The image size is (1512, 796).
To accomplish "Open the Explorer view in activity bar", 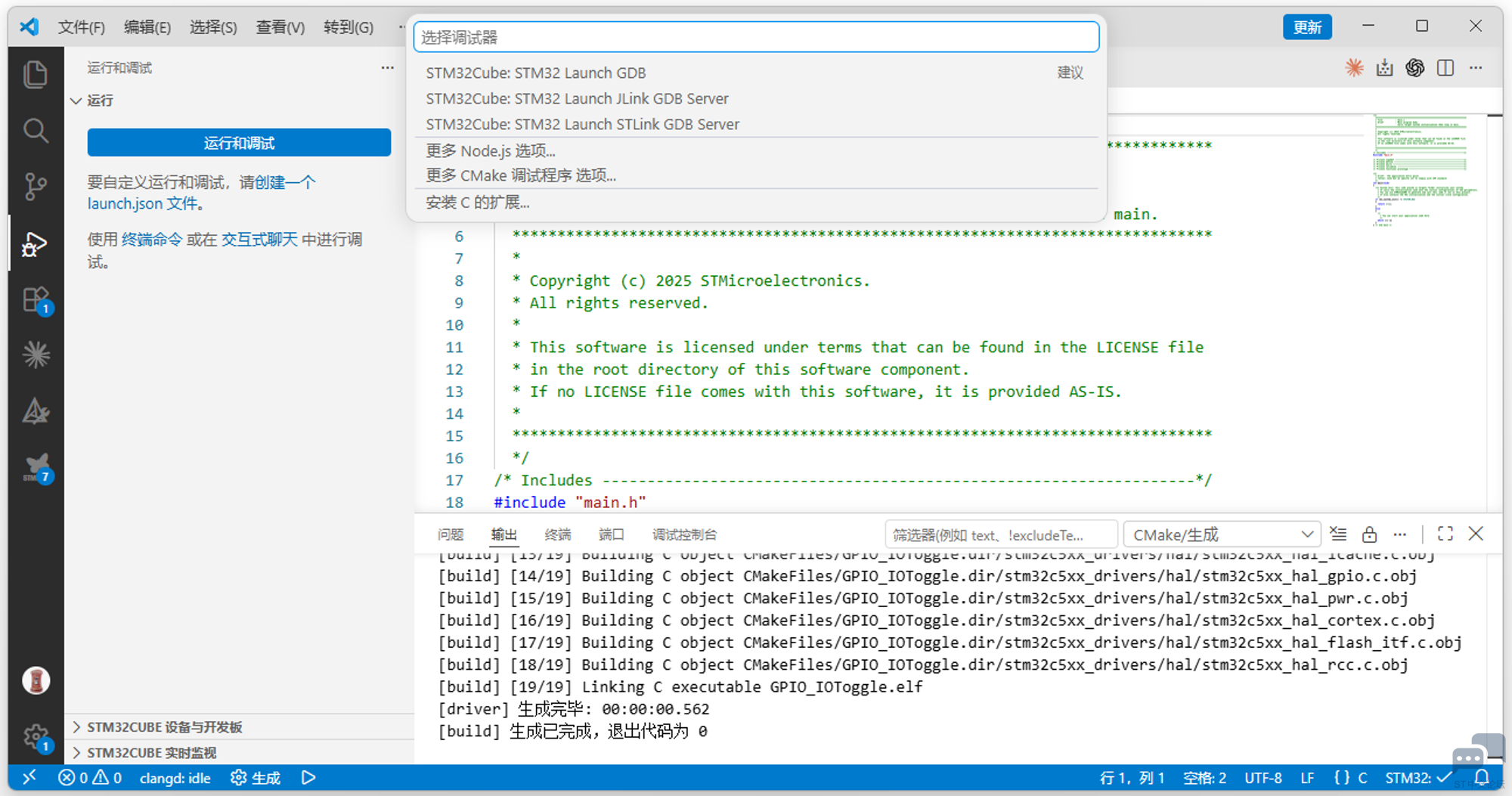I will point(36,74).
